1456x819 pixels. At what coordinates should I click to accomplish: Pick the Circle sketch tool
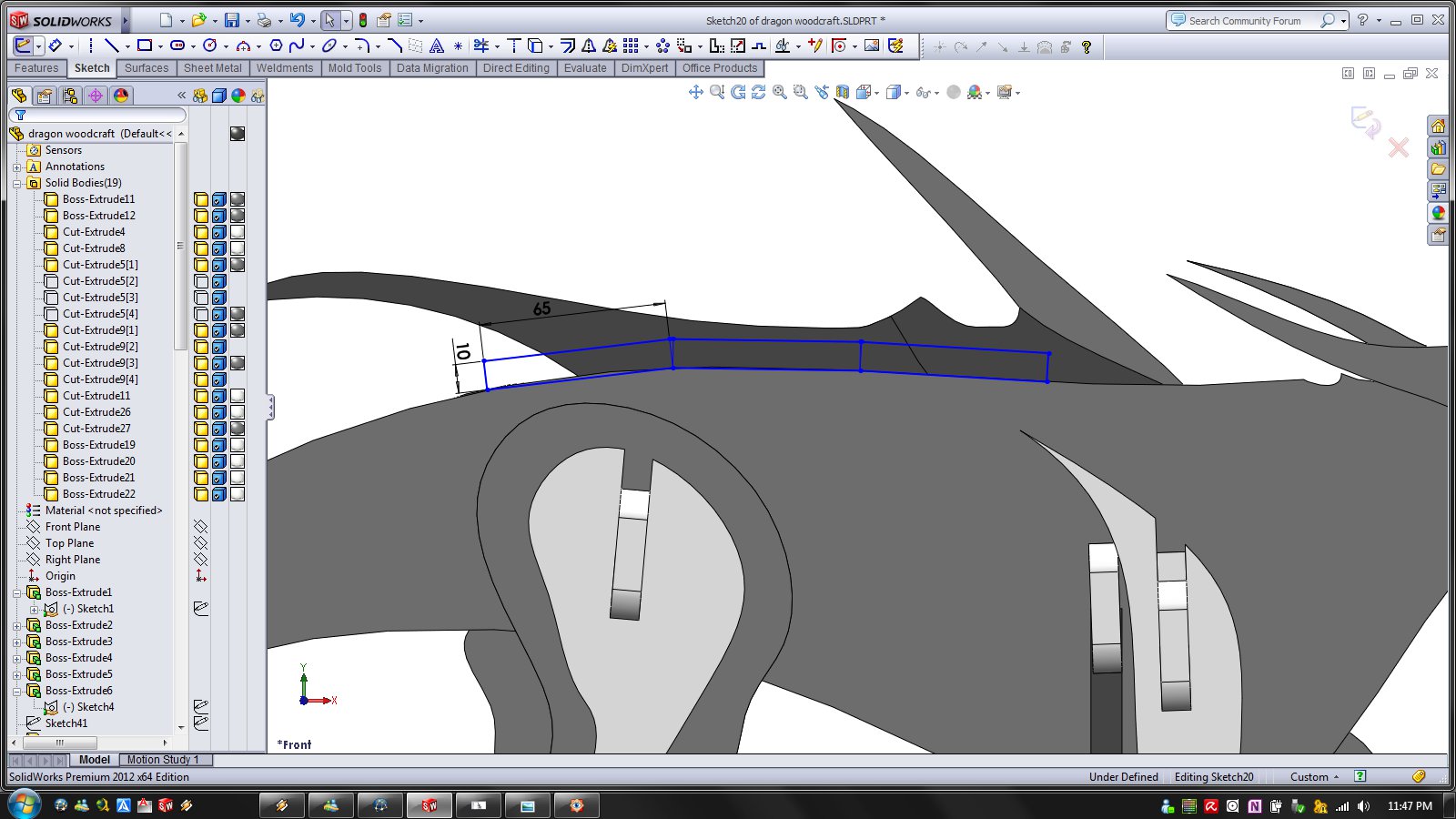click(210, 45)
